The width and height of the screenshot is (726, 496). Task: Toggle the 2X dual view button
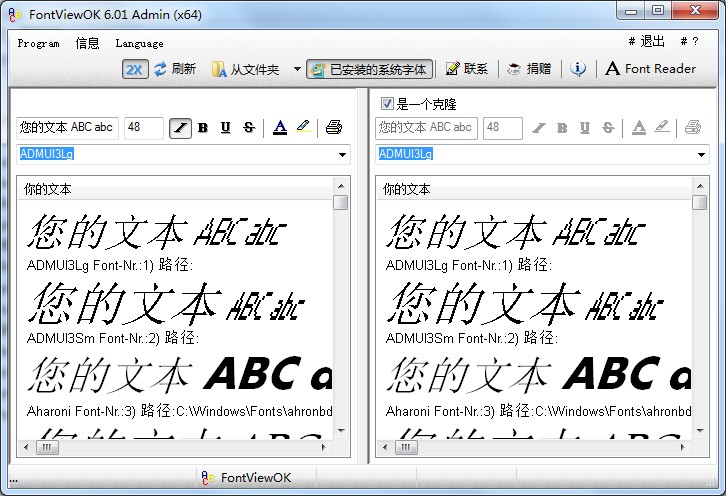pyautogui.click(x=135, y=69)
